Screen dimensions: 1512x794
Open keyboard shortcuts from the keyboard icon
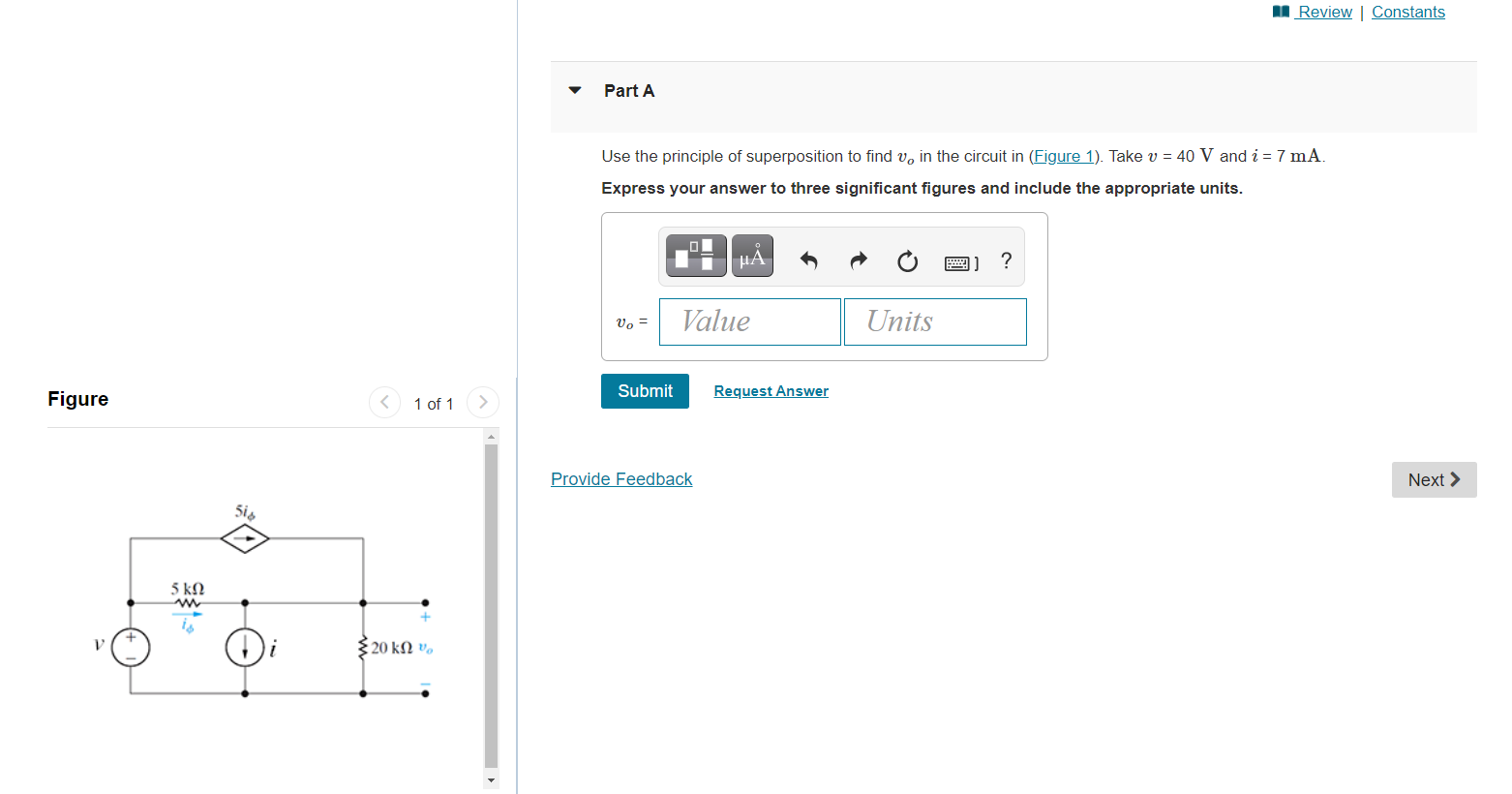pyautogui.click(x=959, y=261)
